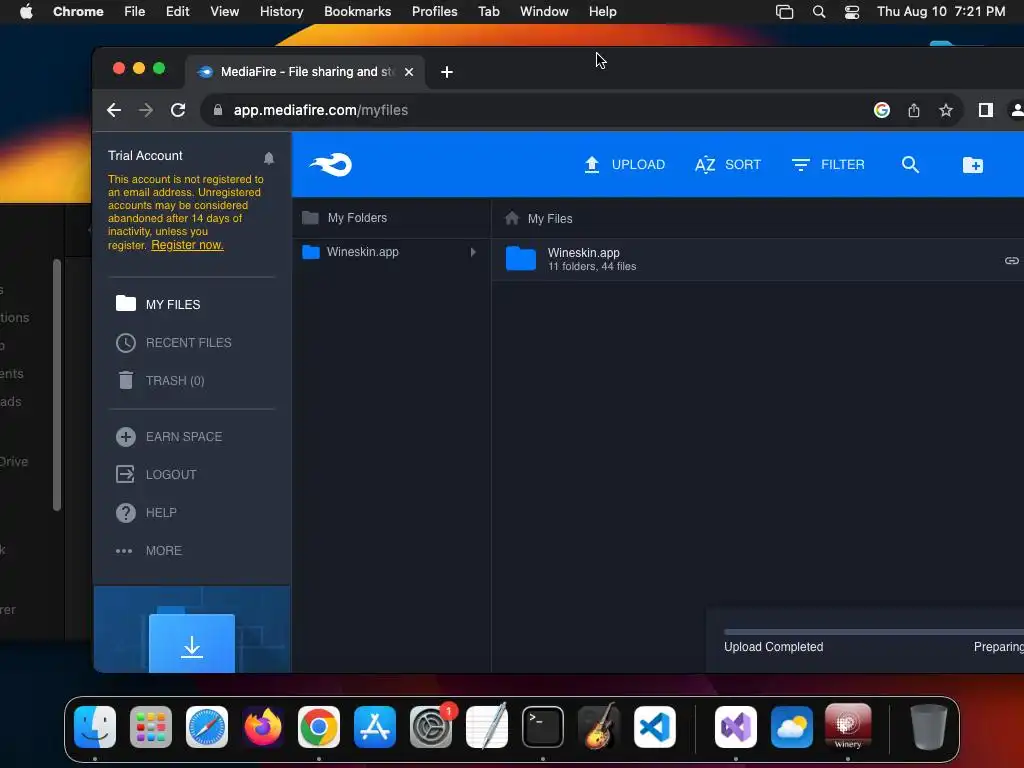The height and width of the screenshot is (768, 1024).
Task: Click the question mark Help icon
Action: tap(125, 512)
